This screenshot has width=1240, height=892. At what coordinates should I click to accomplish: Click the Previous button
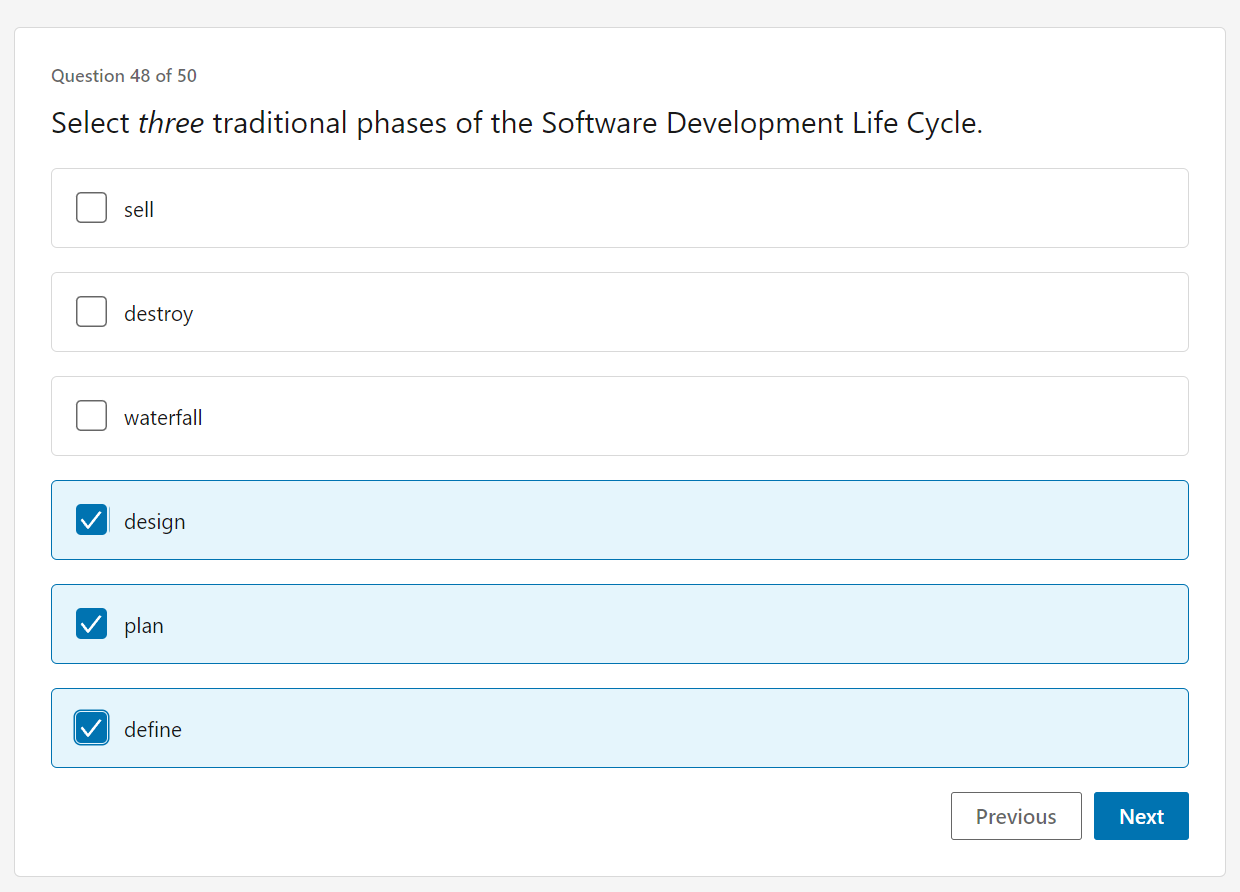pos(1016,816)
